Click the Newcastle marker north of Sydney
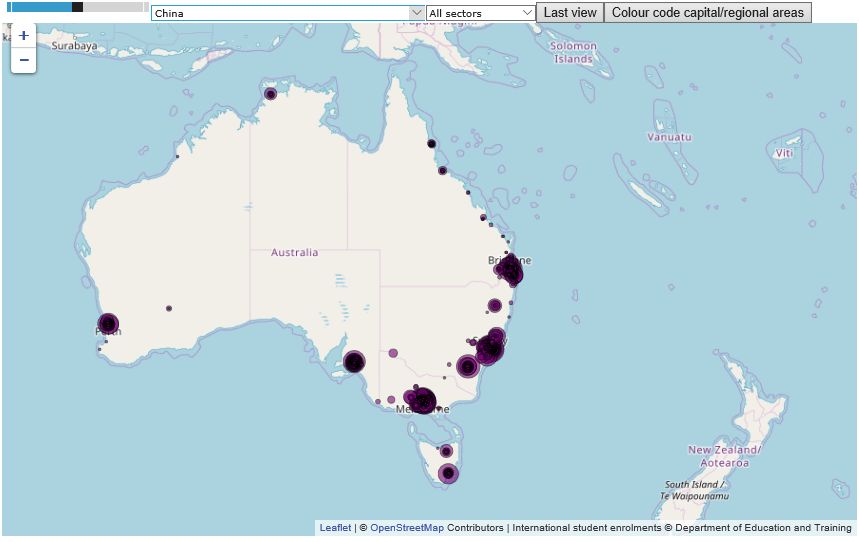This screenshot has width=859, height=542. click(496, 335)
